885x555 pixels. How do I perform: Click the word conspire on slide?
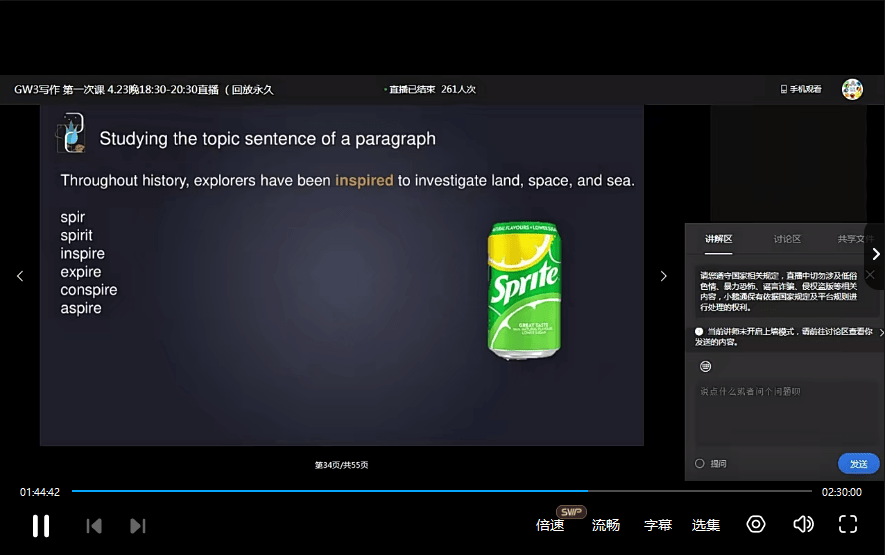[89, 290]
